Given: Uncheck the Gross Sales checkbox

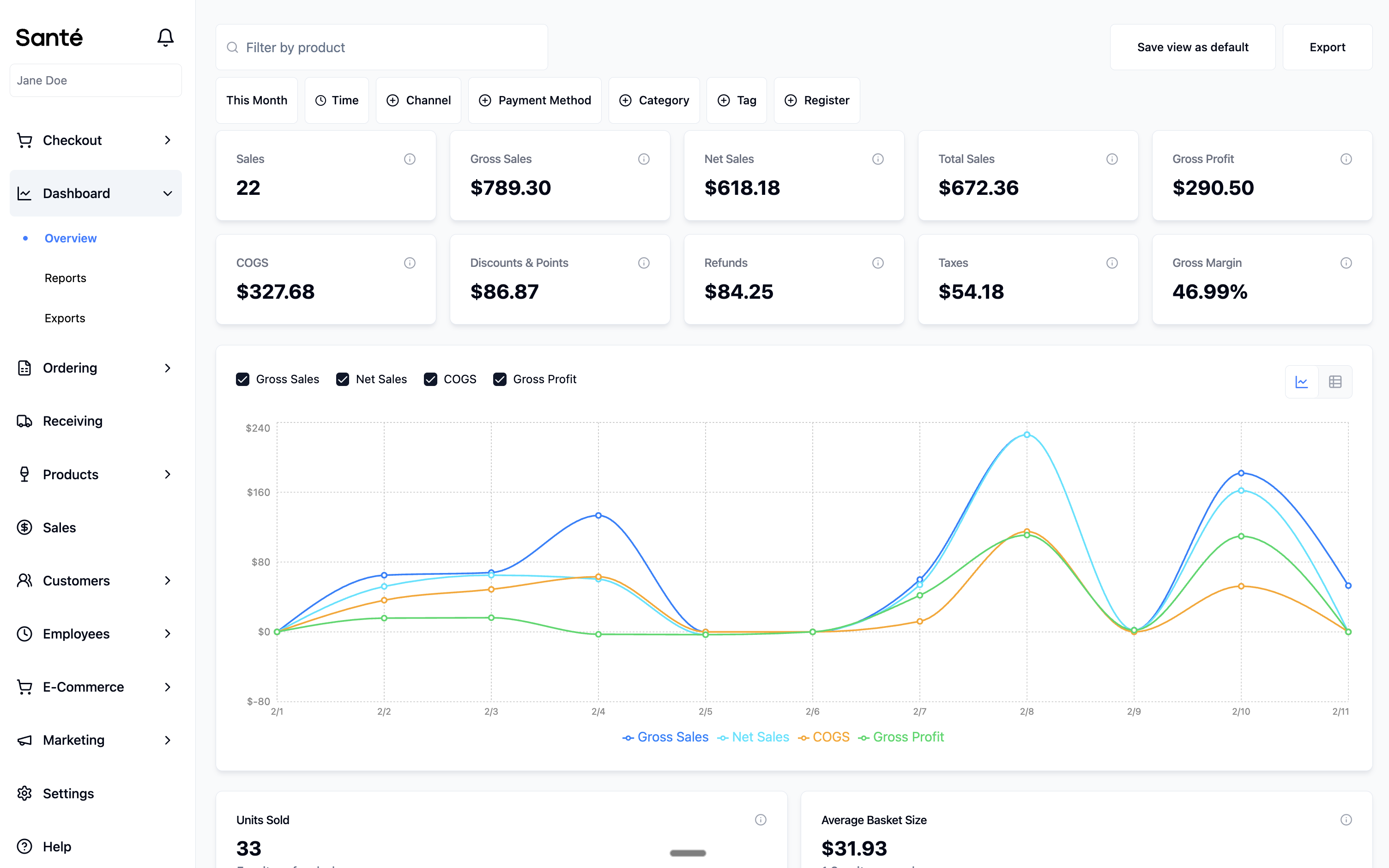Looking at the screenshot, I should click(243, 380).
